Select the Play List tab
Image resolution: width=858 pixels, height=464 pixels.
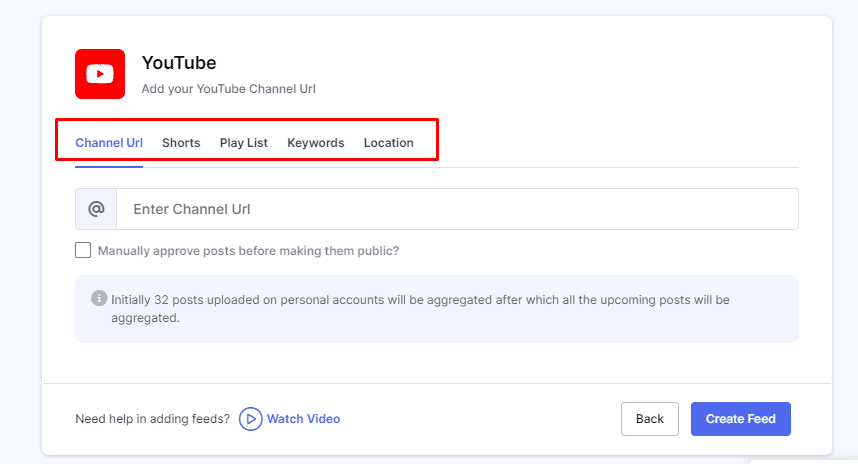pos(244,143)
